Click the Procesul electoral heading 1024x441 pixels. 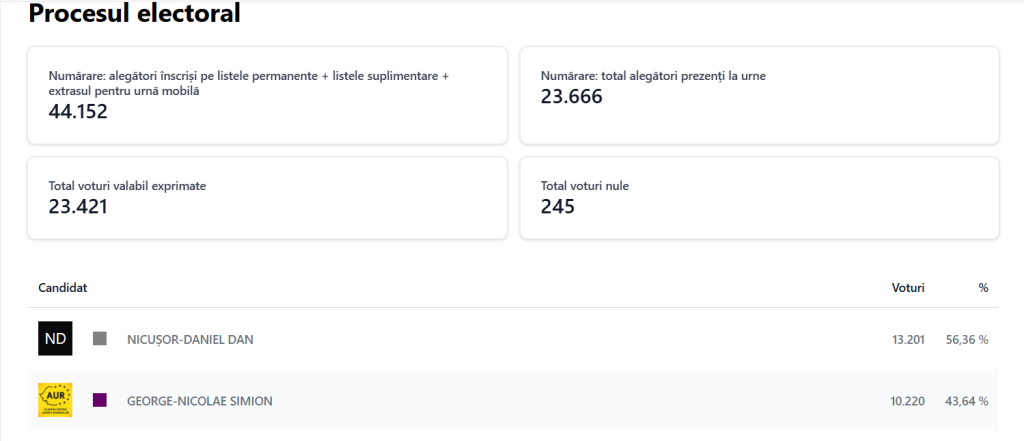tap(134, 14)
